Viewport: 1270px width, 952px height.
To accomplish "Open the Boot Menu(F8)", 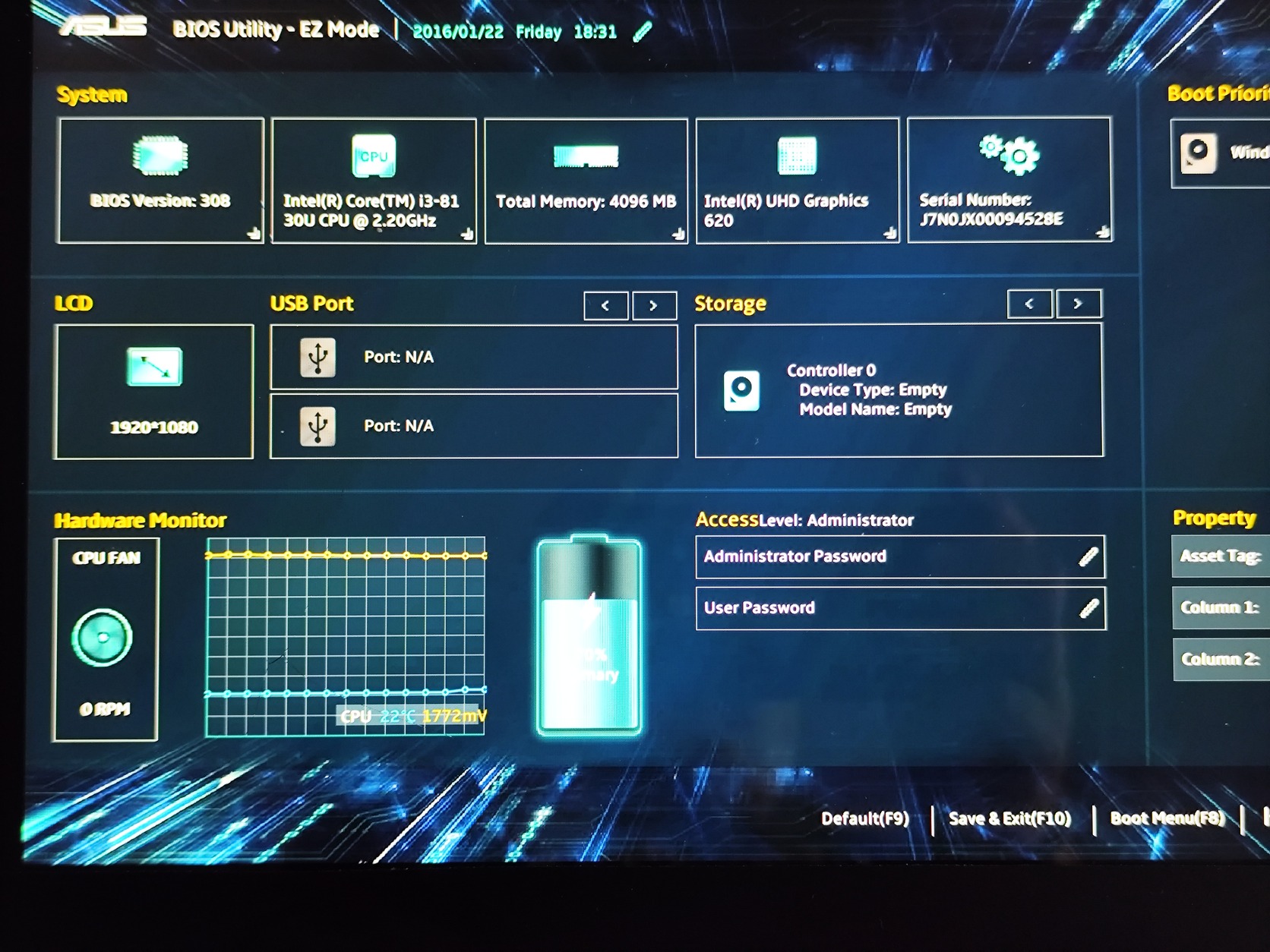I will (x=1167, y=818).
